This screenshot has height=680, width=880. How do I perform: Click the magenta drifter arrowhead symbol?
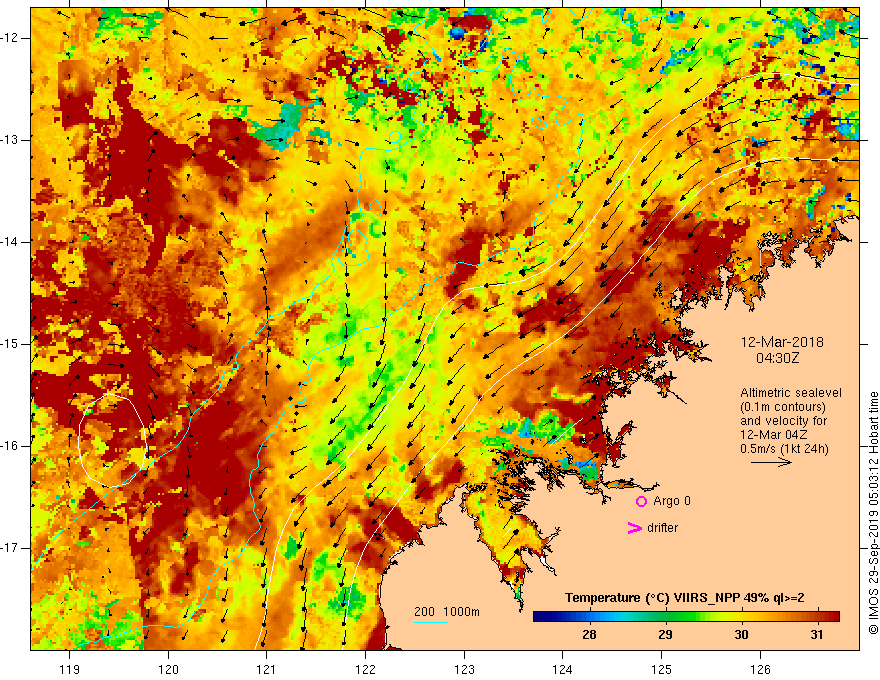coord(634,528)
